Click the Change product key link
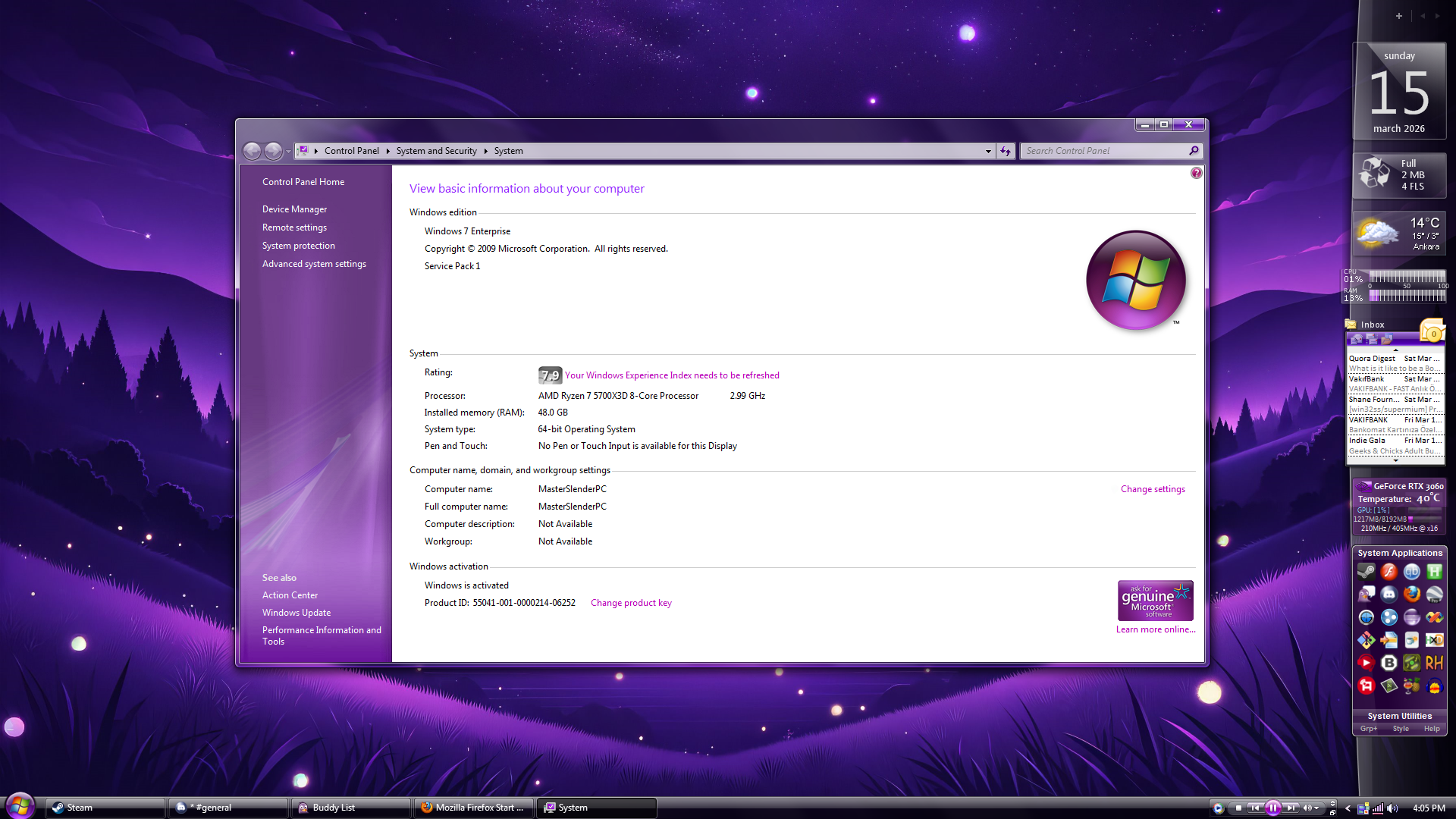The width and height of the screenshot is (1456, 819). click(631, 603)
